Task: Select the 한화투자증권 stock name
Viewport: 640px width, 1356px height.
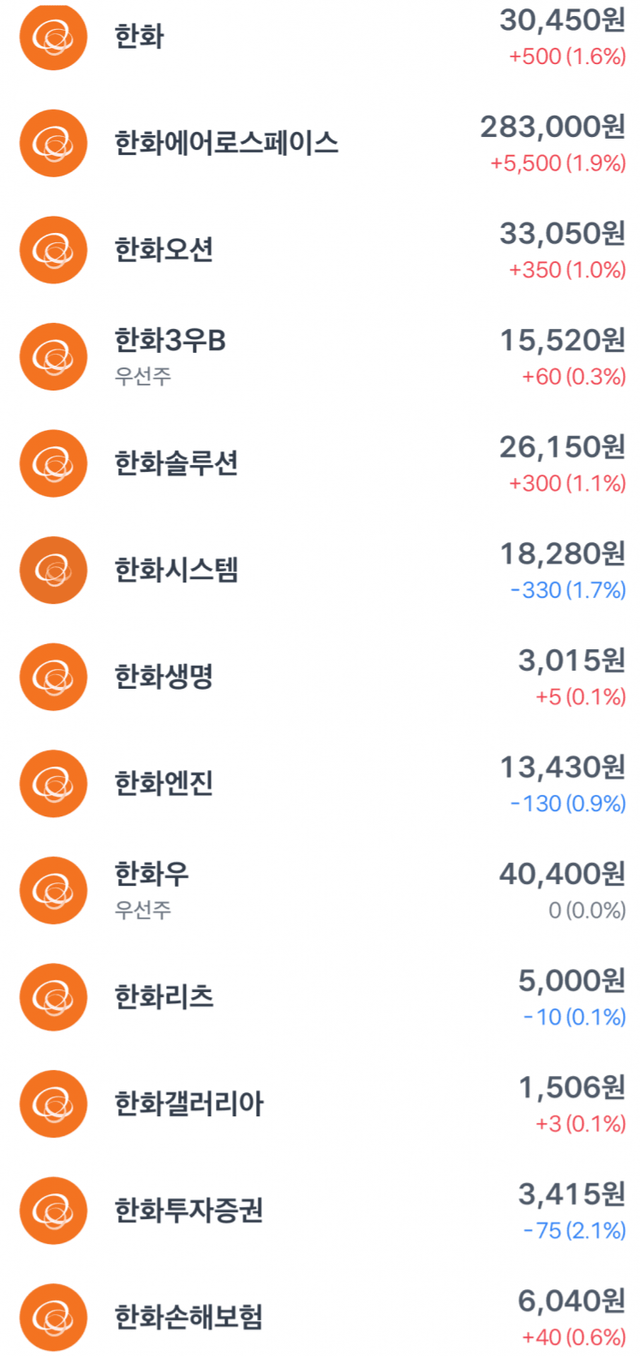Action: click(x=189, y=1211)
